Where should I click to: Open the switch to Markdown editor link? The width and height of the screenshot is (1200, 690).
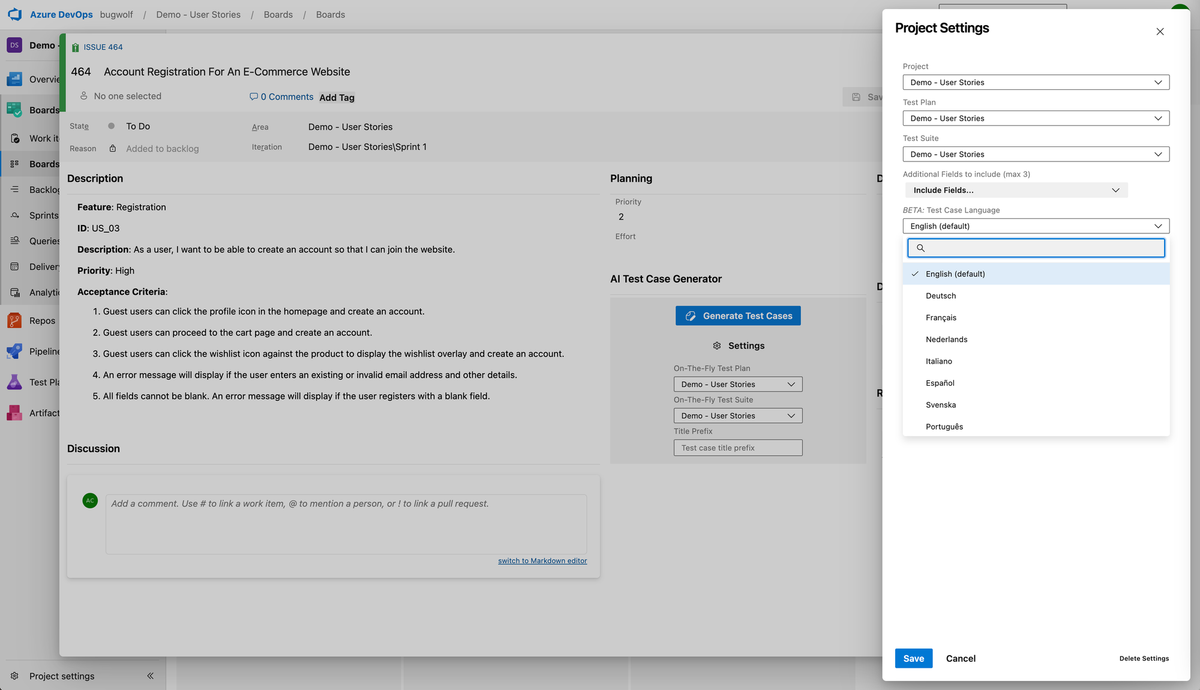tap(542, 560)
